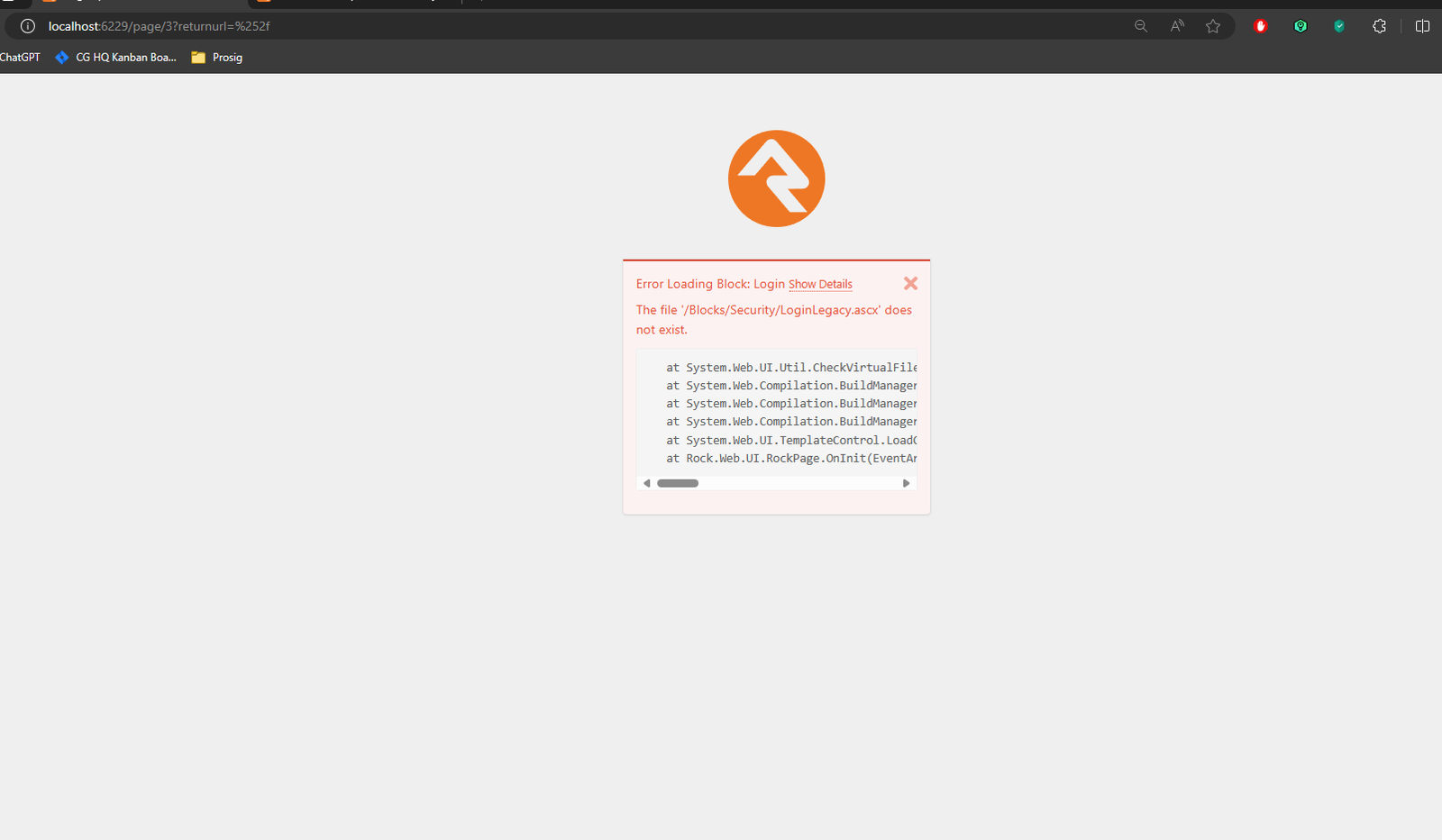View site information icon next to URL

(x=28, y=26)
